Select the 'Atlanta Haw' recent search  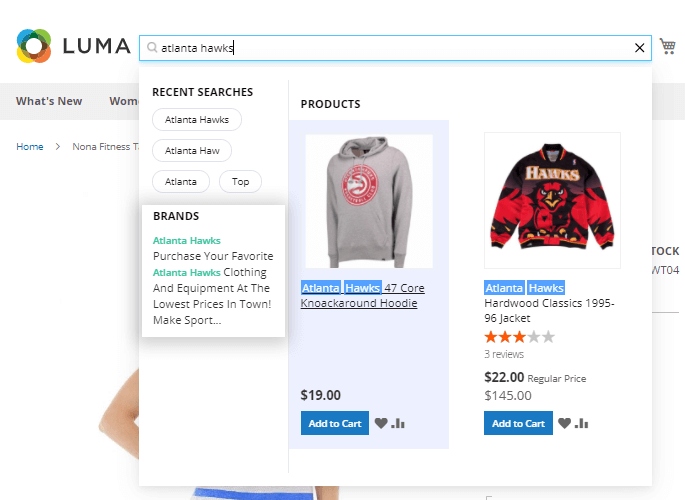(x=192, y=150)
